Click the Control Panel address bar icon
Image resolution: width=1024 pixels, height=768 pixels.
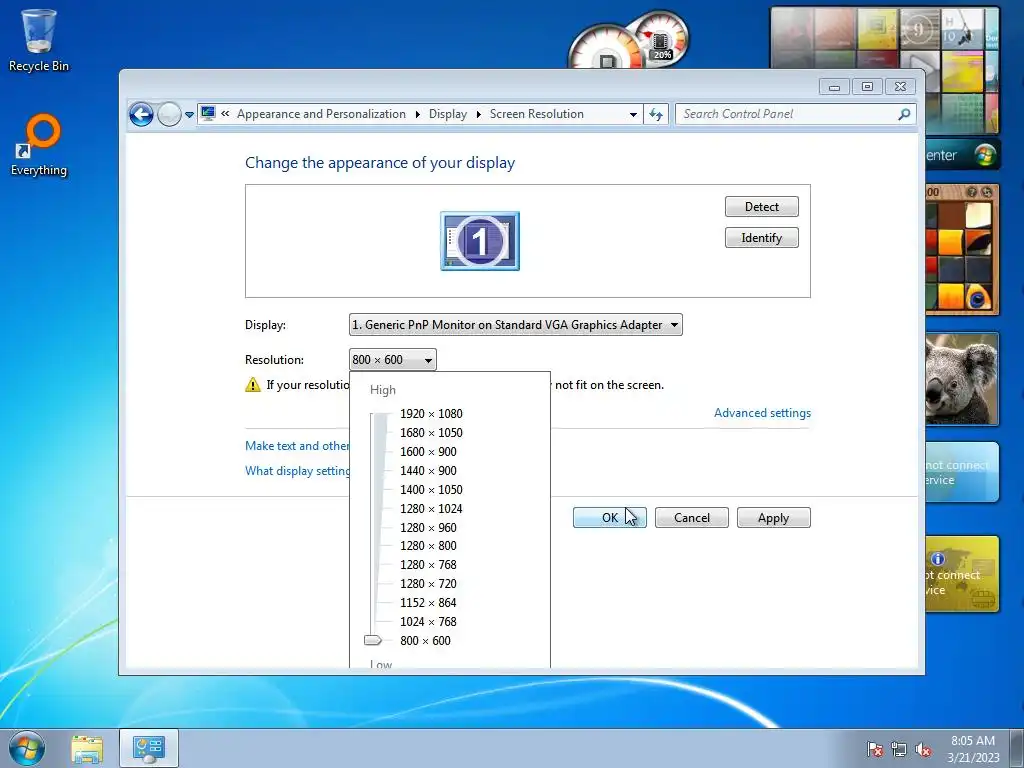tap(208, 114)
